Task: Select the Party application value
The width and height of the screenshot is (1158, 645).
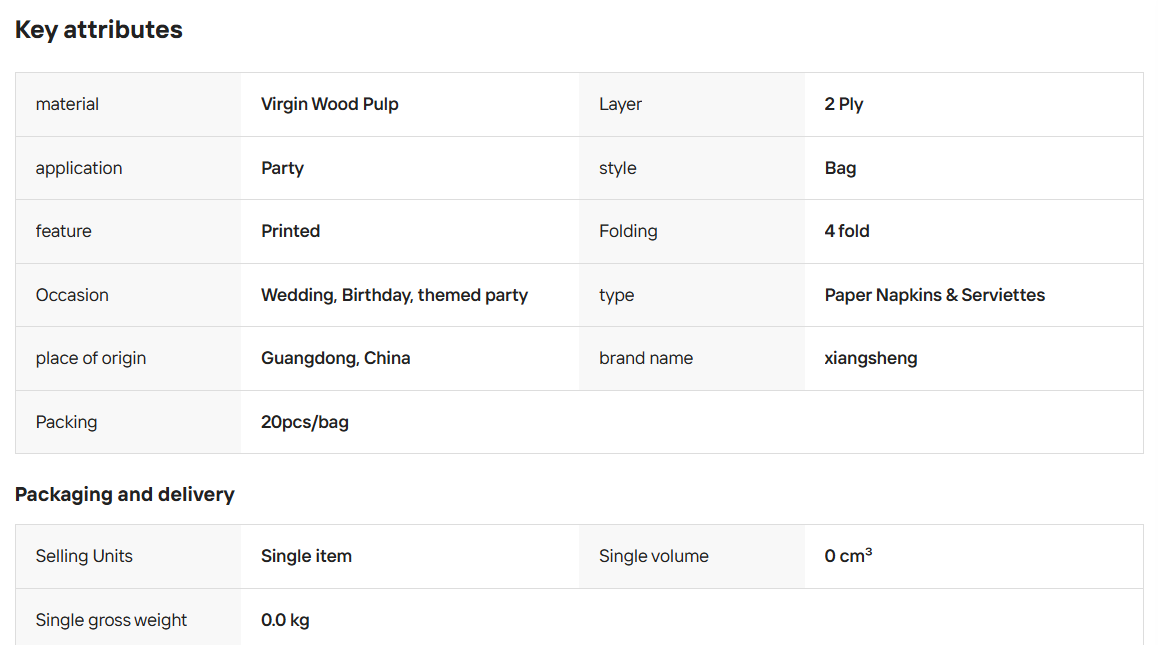Action: 282,168
